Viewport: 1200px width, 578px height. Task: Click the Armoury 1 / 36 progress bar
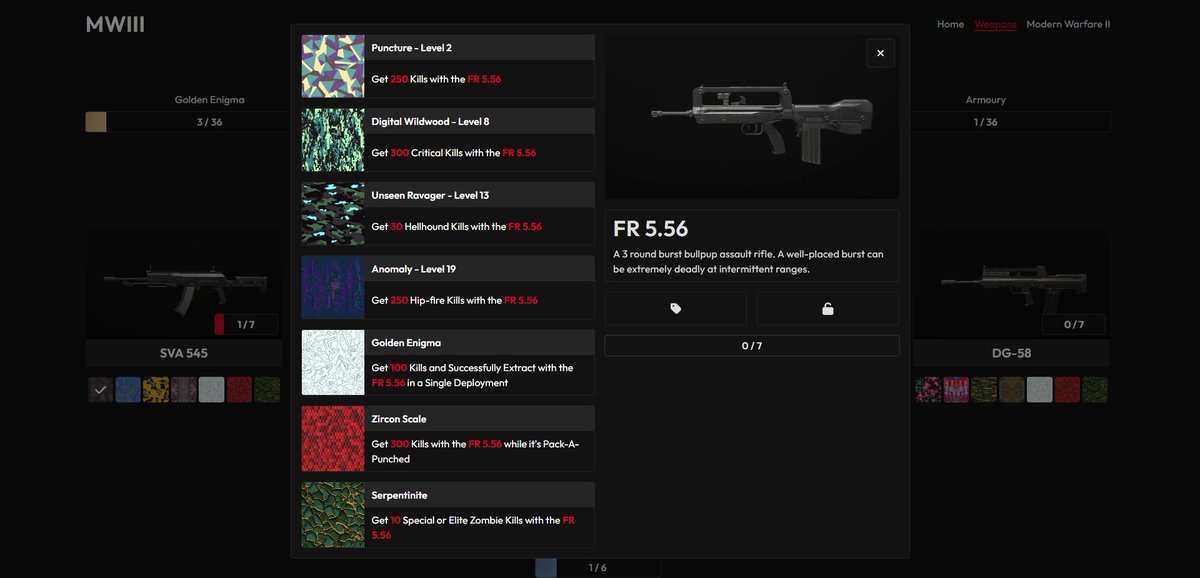tap(1010, 122)
